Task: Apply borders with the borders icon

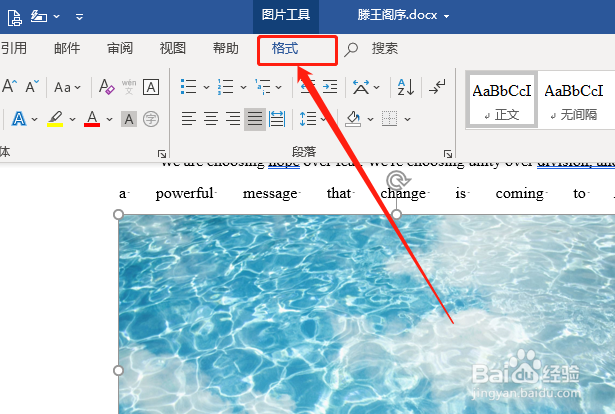Action: (x=389, y=119)
